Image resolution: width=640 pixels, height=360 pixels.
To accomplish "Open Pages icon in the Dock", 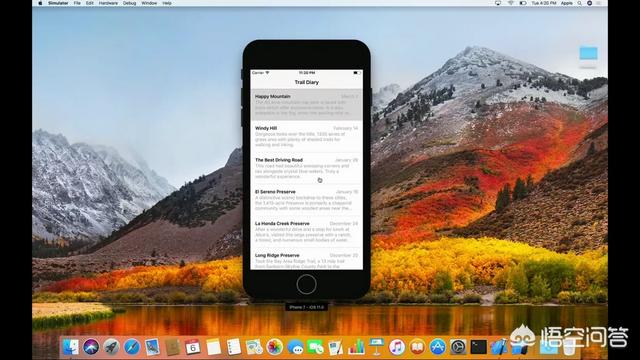I will click(336, 347).
